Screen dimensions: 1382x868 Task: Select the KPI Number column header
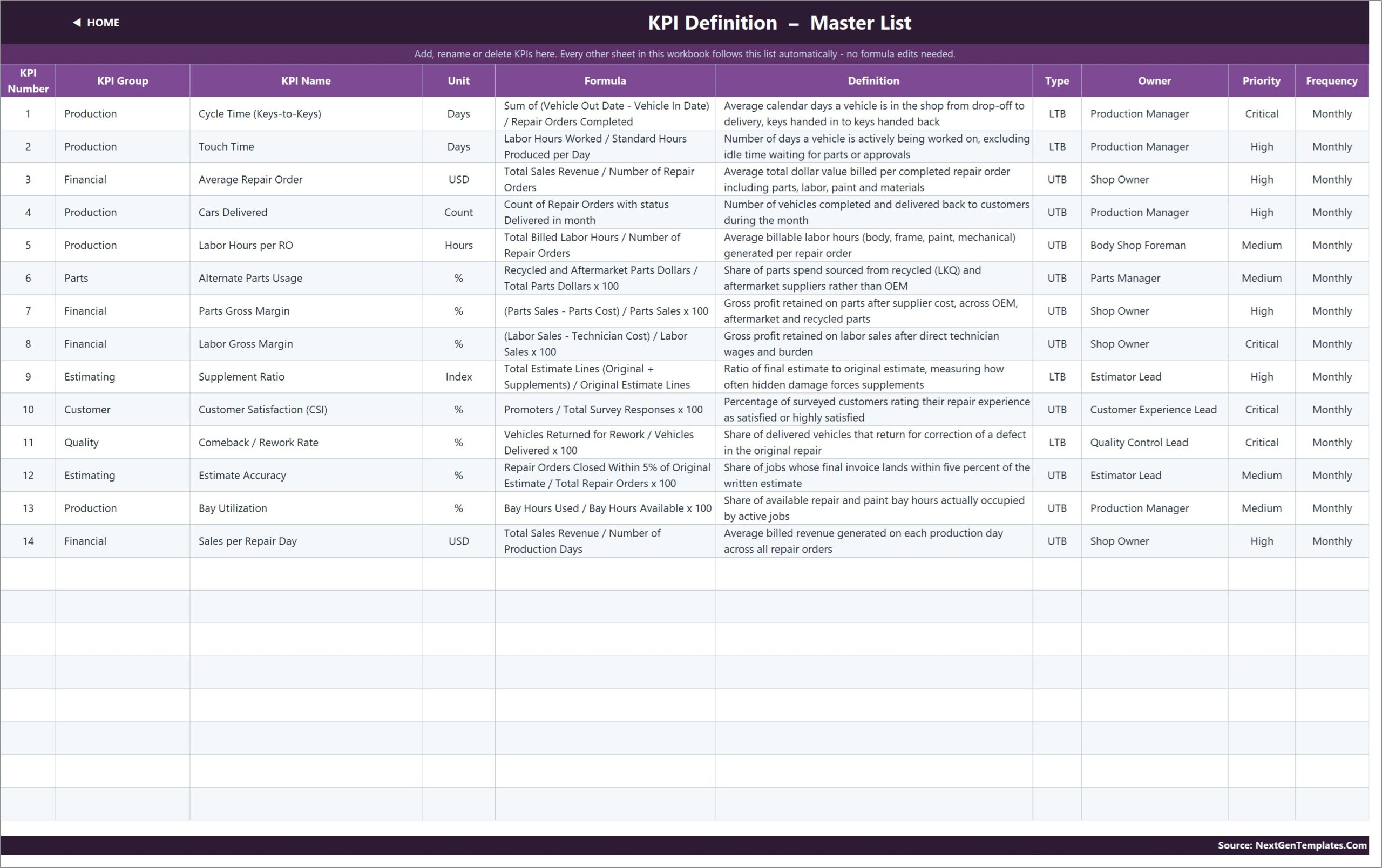pos(28,80)
